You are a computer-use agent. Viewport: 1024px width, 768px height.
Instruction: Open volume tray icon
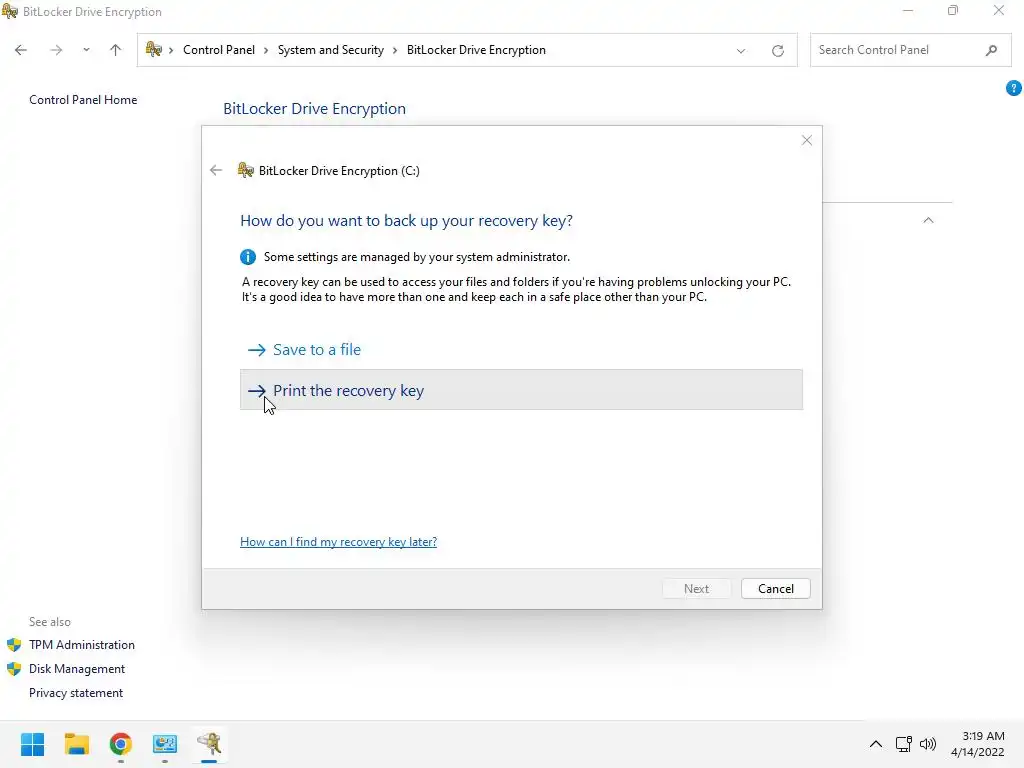click(927, 744)
